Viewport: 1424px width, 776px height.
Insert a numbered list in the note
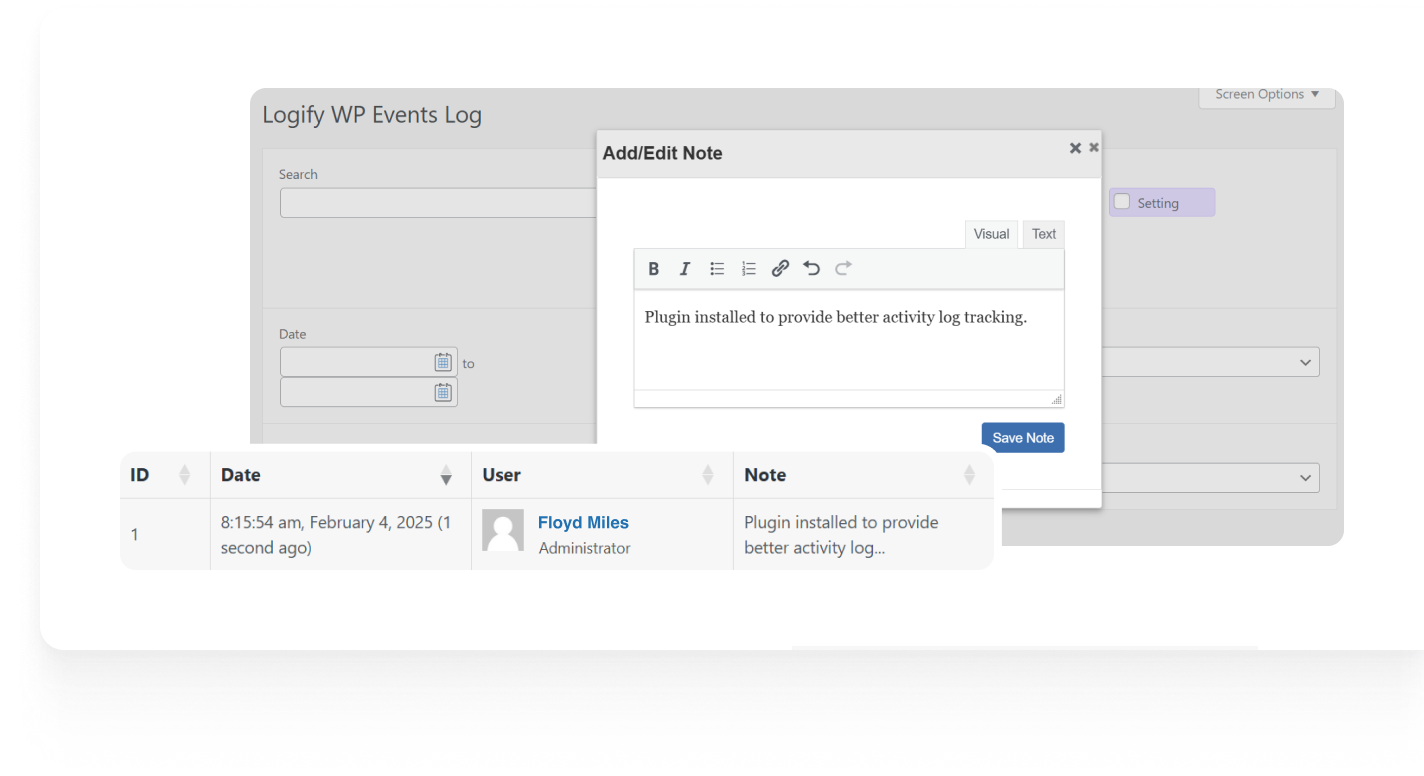(x=749, y=268)
